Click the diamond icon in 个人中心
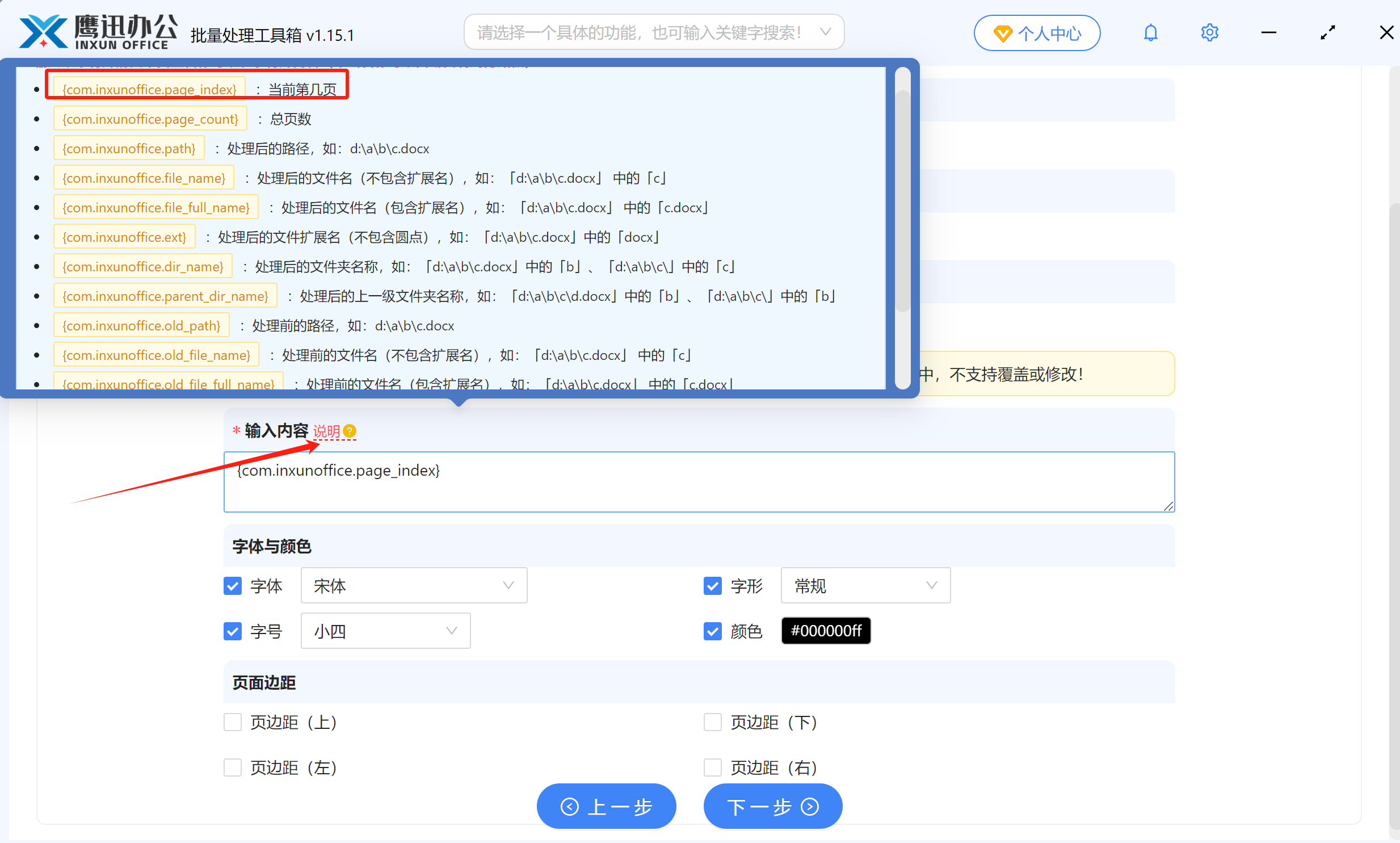Image resolution: width=1400 pixels, height=843 pixels. click(1003, 33)
